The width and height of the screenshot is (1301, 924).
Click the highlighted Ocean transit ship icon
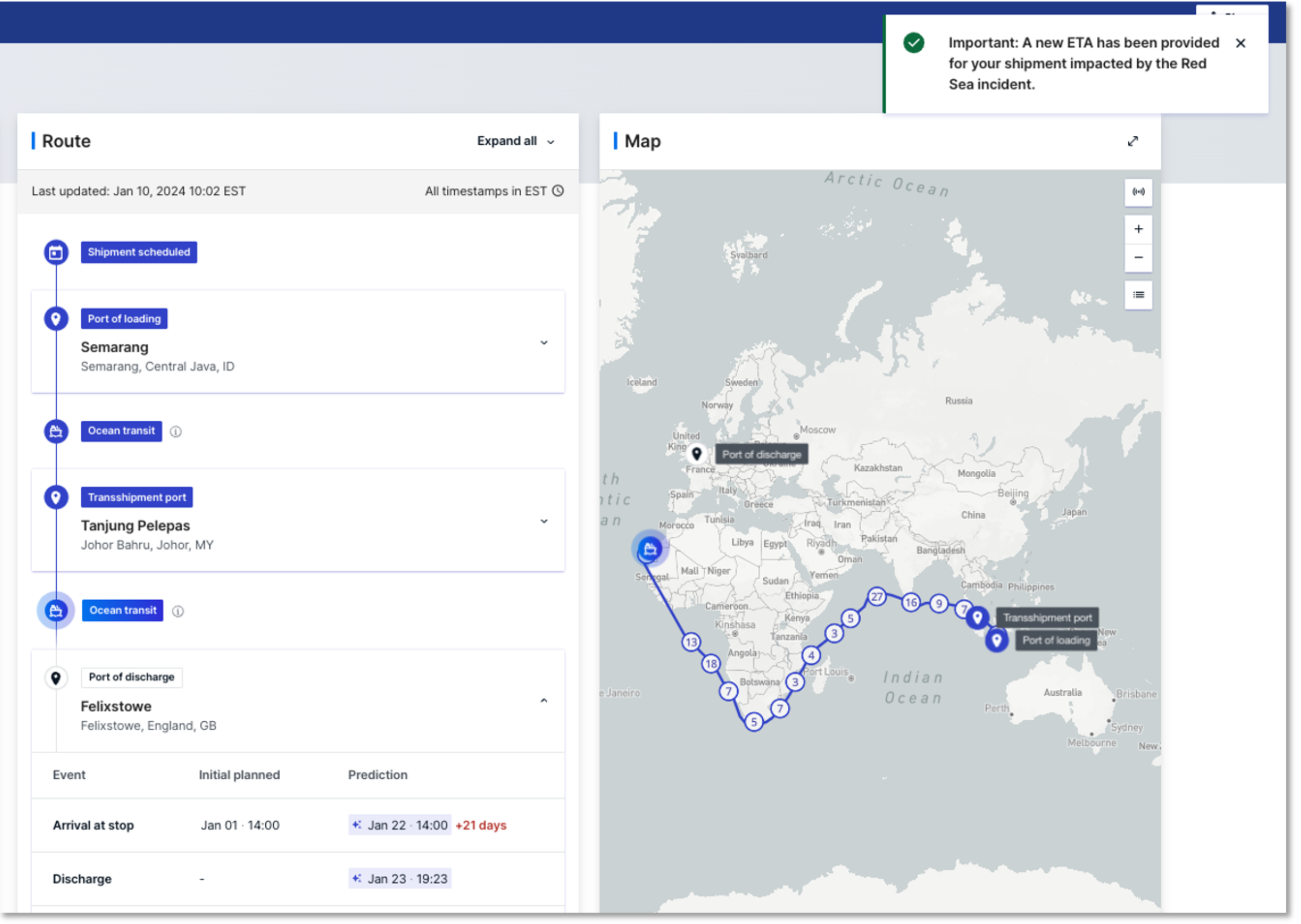click(x=56, y=611)
